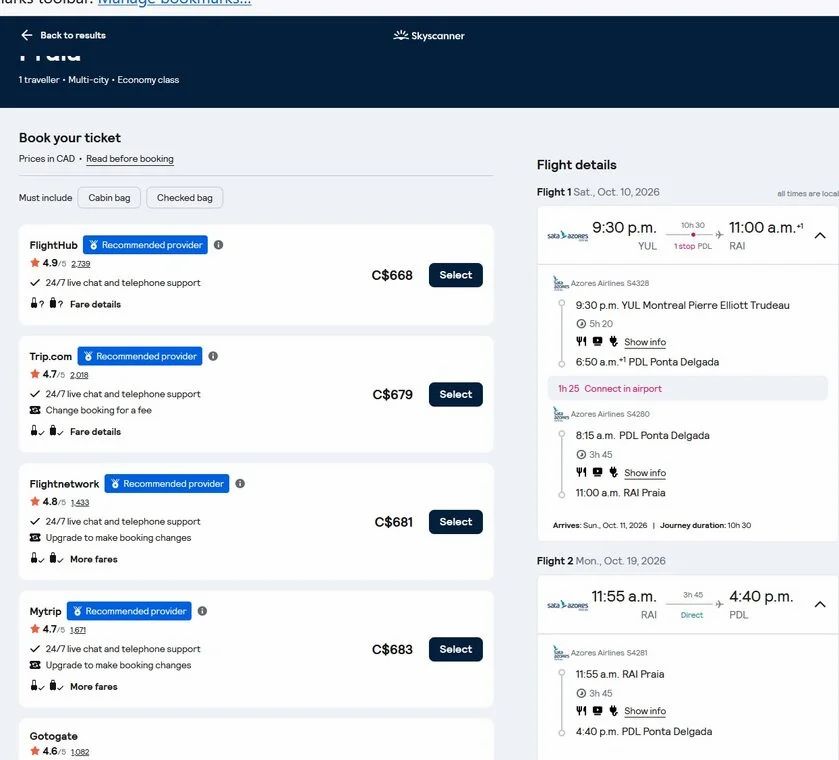The width and height of the screenshot is (839, 760).
Task: Click the Manage bookmarks link
Action: (174, 3)
